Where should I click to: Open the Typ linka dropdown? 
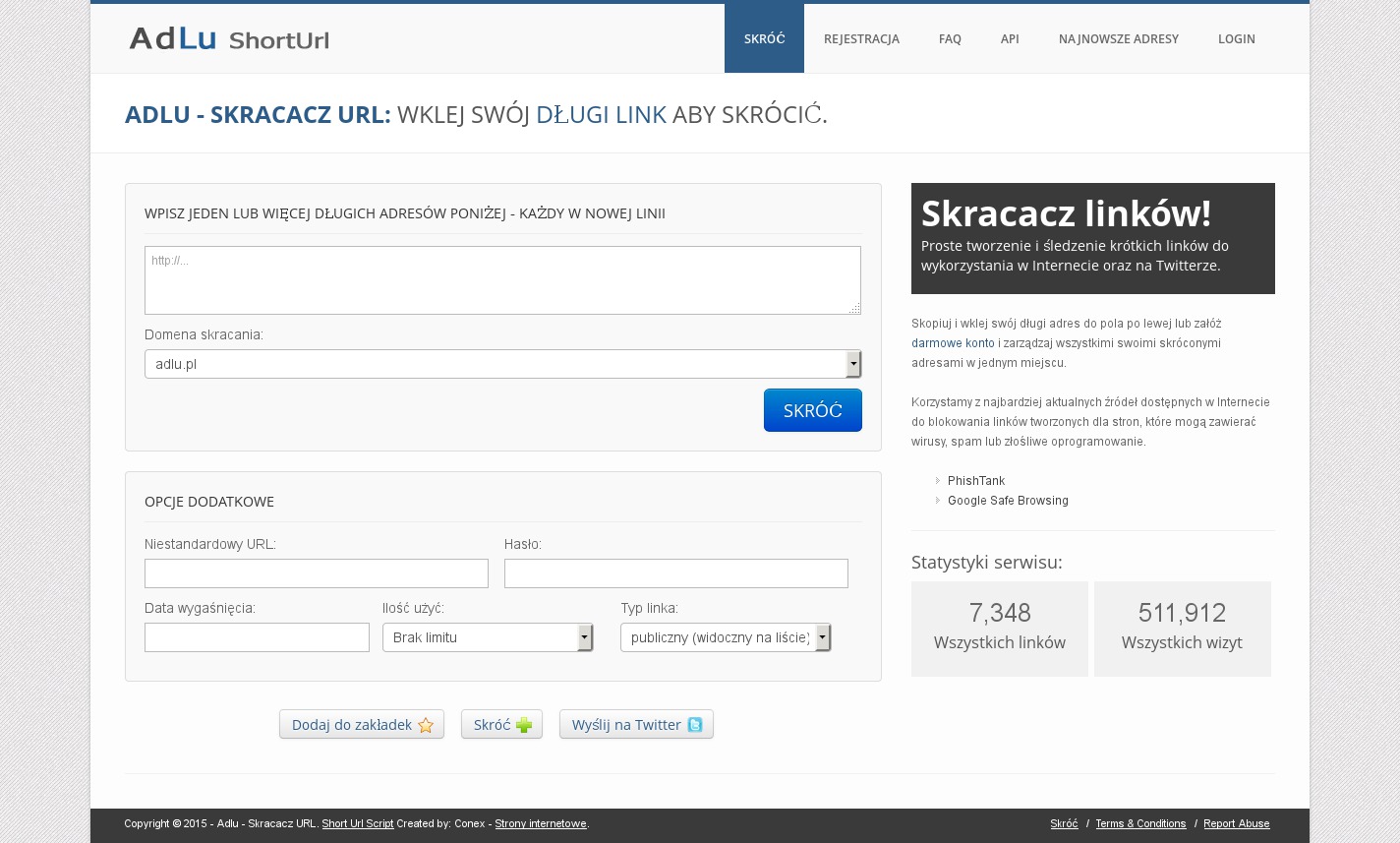coord(725,637)
